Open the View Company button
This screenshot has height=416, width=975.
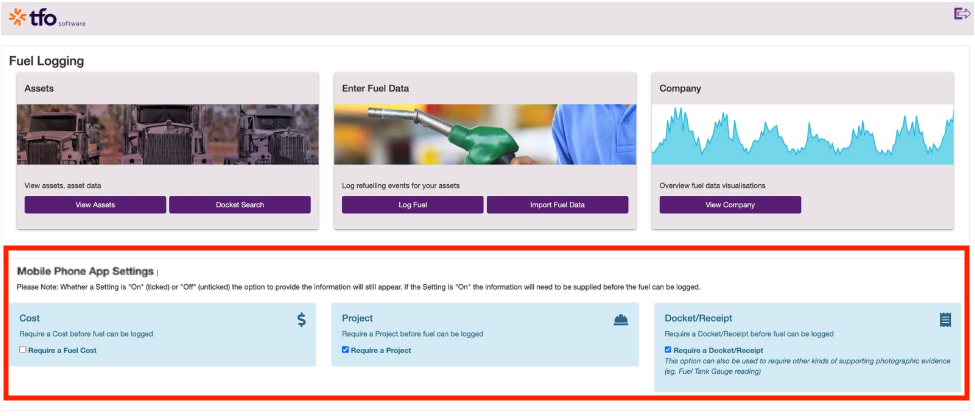click(730, 205)
